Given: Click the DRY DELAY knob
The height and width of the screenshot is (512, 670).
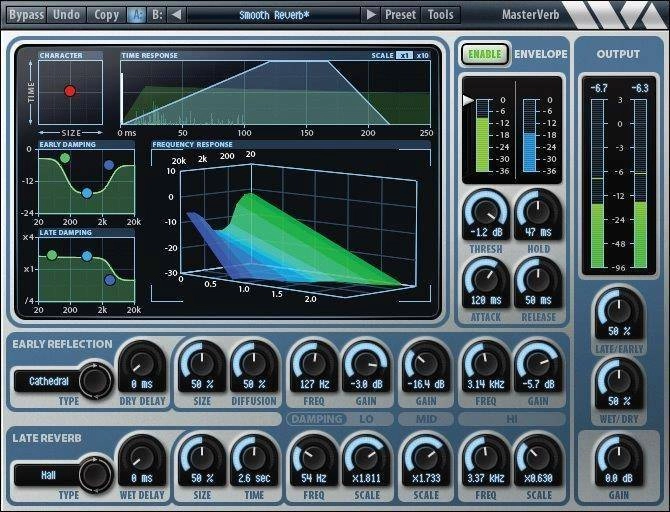Looking at the screenshot, I should coord(142,366).
